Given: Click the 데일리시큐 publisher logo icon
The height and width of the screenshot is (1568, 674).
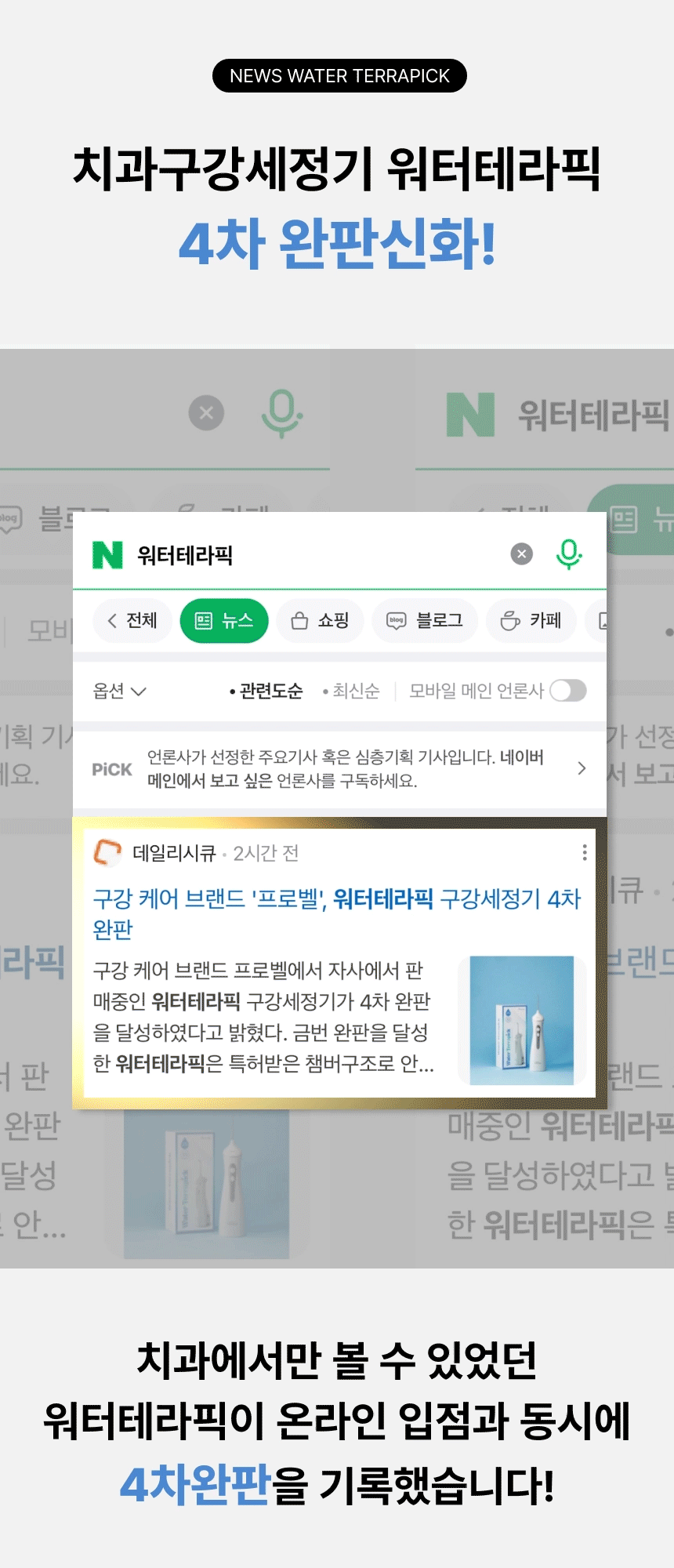Looking at the screenshot, I should click(x=107, y=852).
